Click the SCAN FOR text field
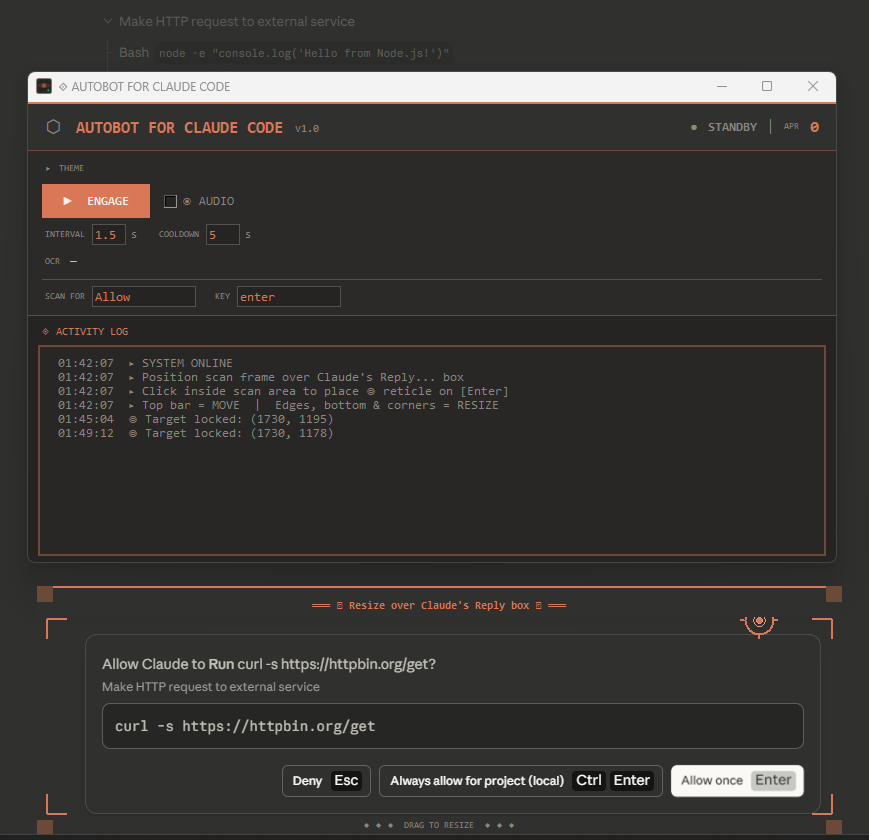The image size is (869, 840). click(144, 296)
